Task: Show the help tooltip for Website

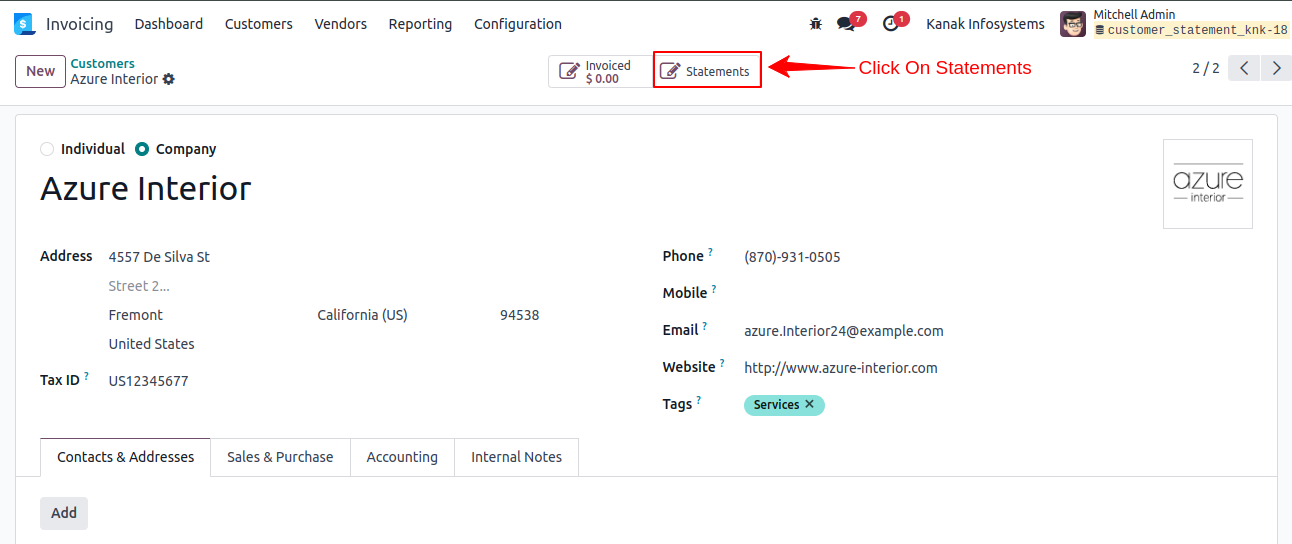Action: point(722,363)
